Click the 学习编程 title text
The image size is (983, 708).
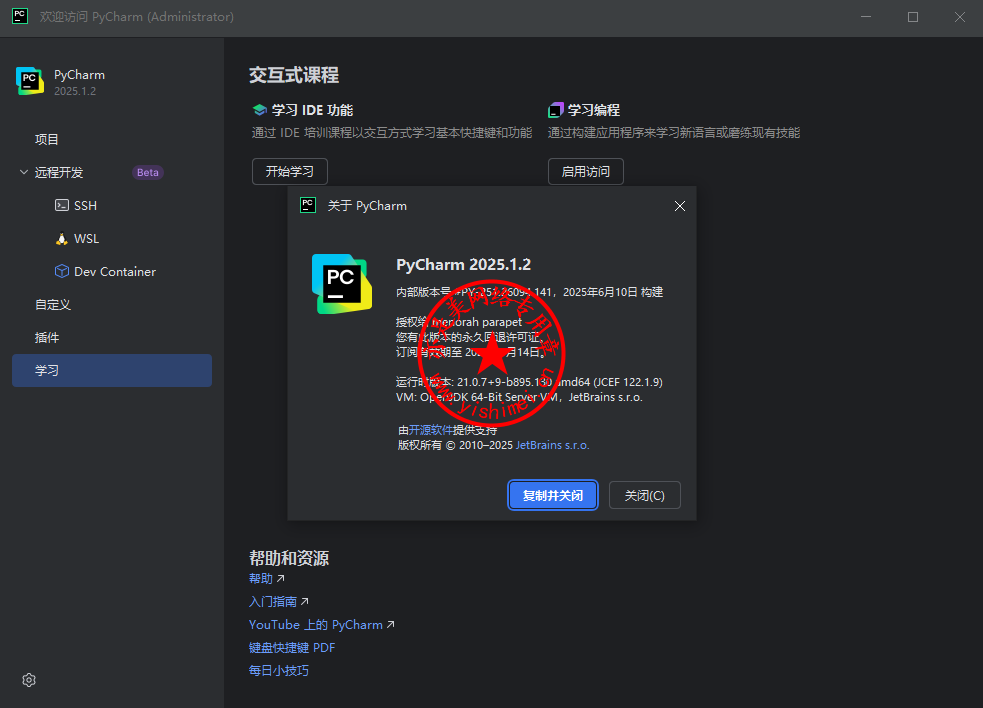594,110
